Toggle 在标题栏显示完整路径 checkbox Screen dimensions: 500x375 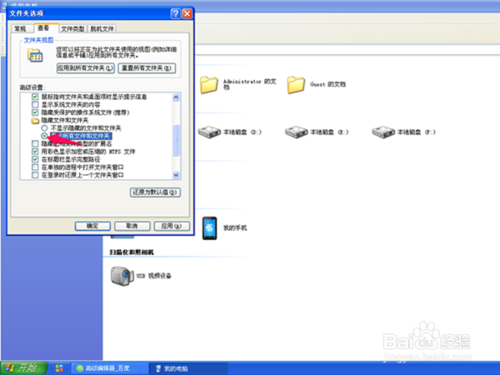[x=35, y=159]
